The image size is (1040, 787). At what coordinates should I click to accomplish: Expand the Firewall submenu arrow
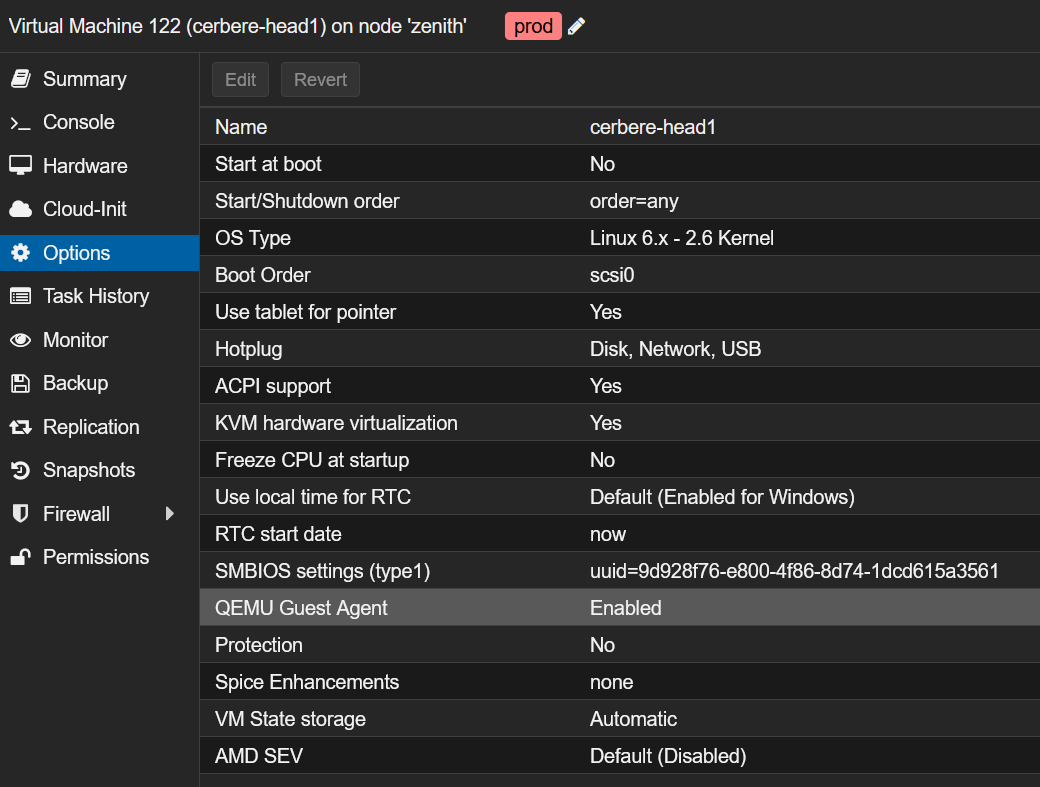(170, 513)
